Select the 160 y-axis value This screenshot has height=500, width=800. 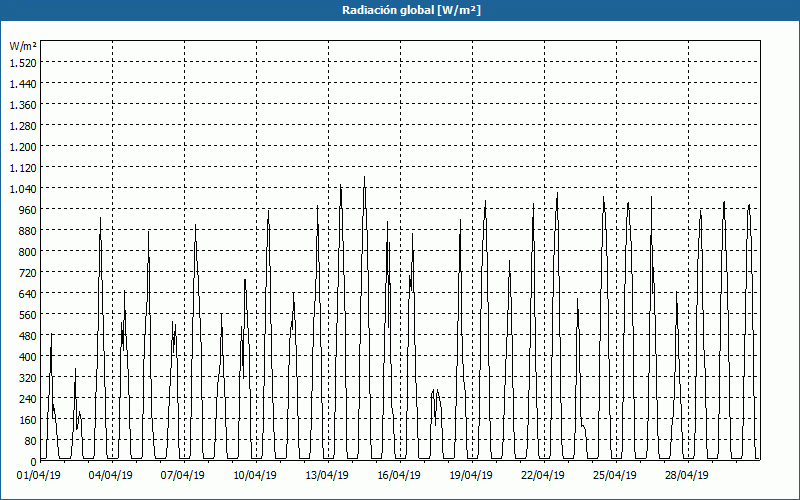coord(28,420)
